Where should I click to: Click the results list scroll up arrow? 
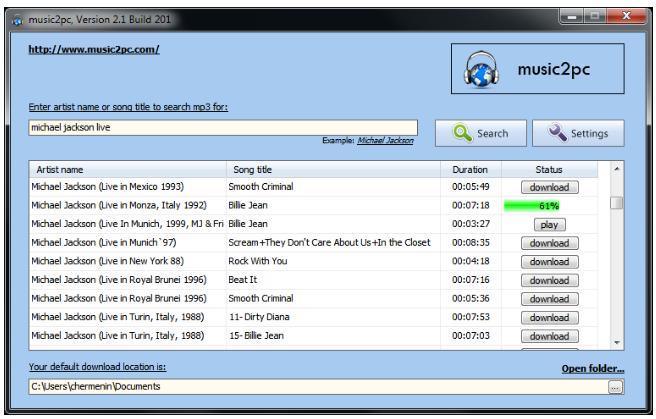point(617,169)
